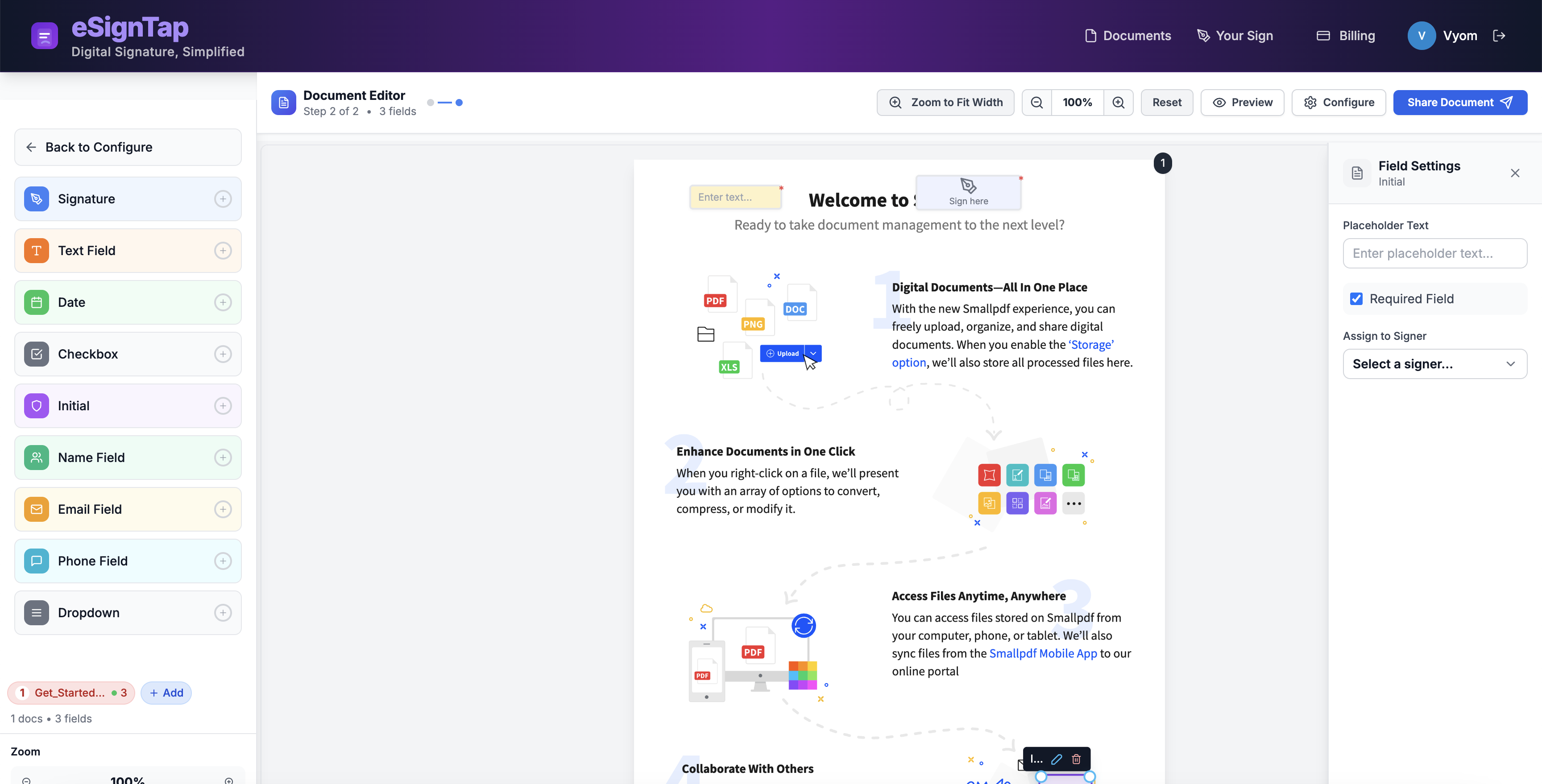Click the Placeholder Text input
1542x784 pixels.
[x=1435, y=253]
